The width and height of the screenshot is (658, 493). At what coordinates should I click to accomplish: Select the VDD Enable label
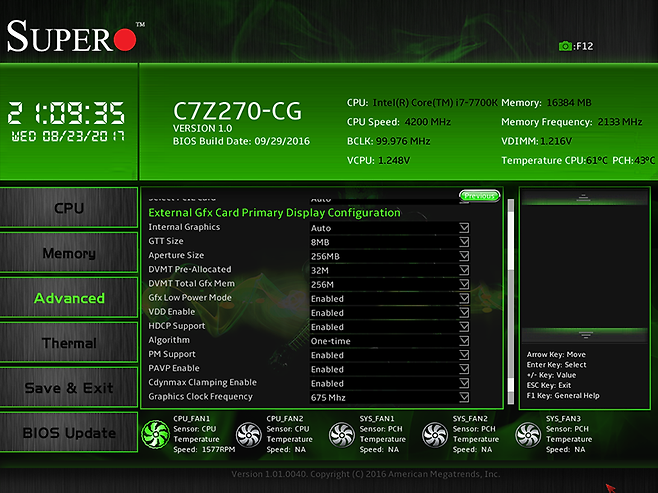coord(172,312)
